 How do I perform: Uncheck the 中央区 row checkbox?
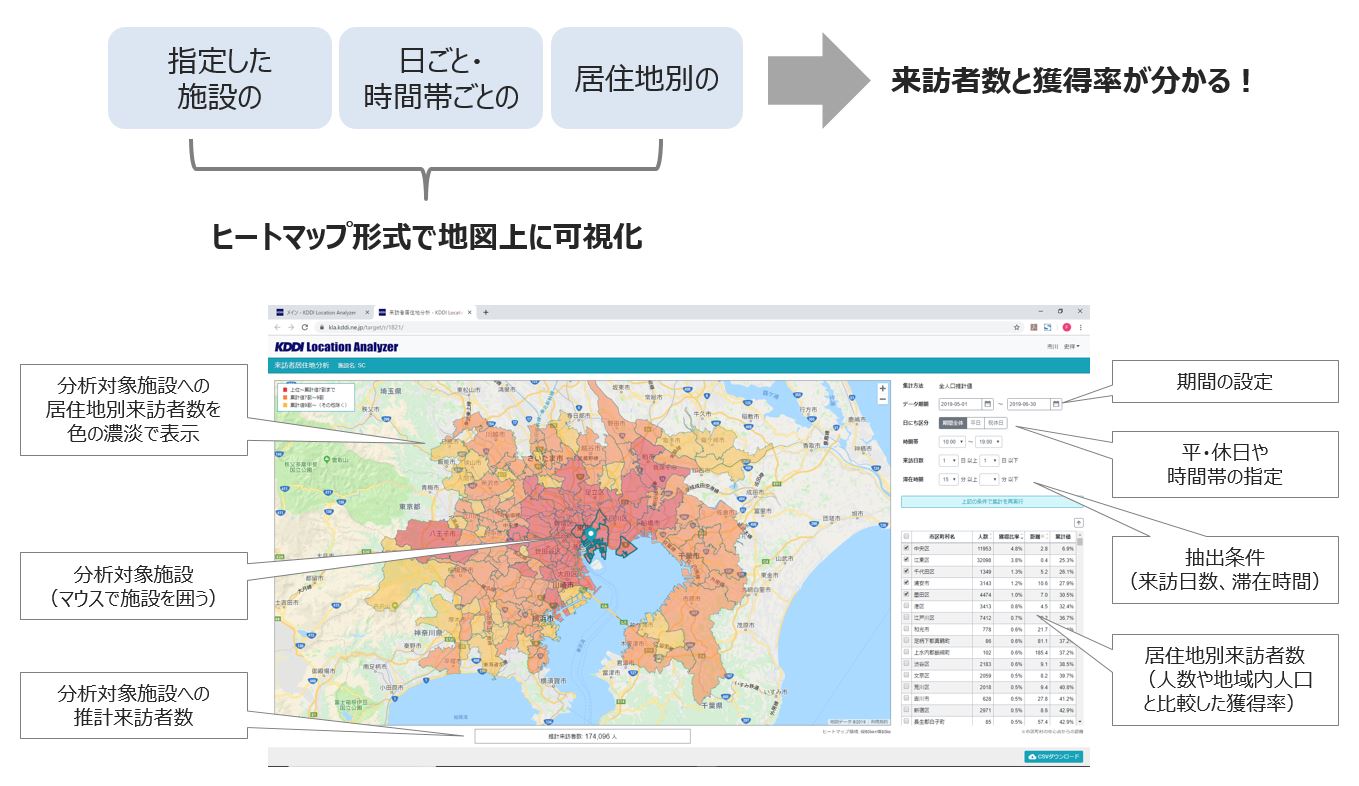(906, 548)
